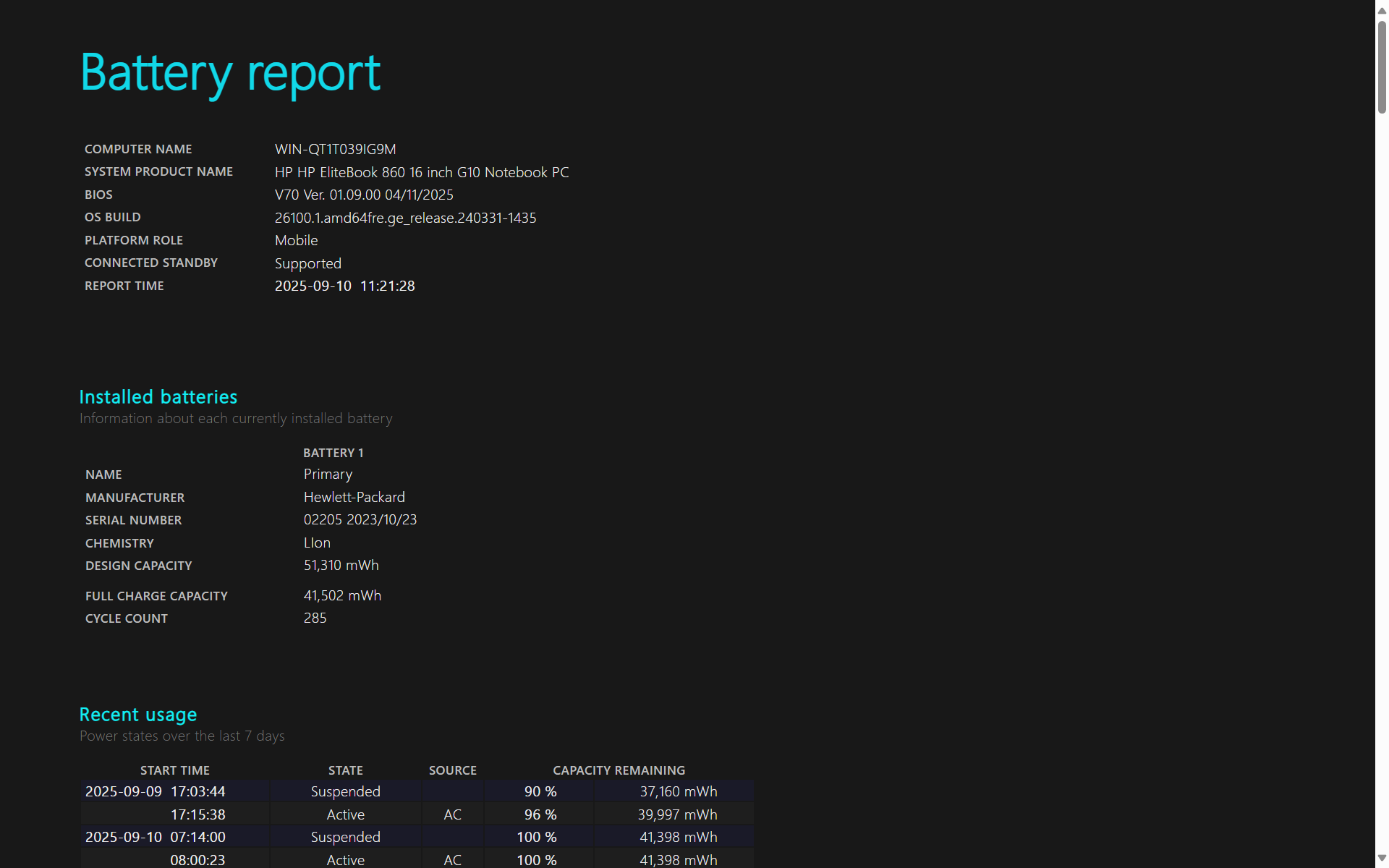Click the CYCLE COUNT label
This screenshot has width=1389, height=868.
tap(126, 618)
